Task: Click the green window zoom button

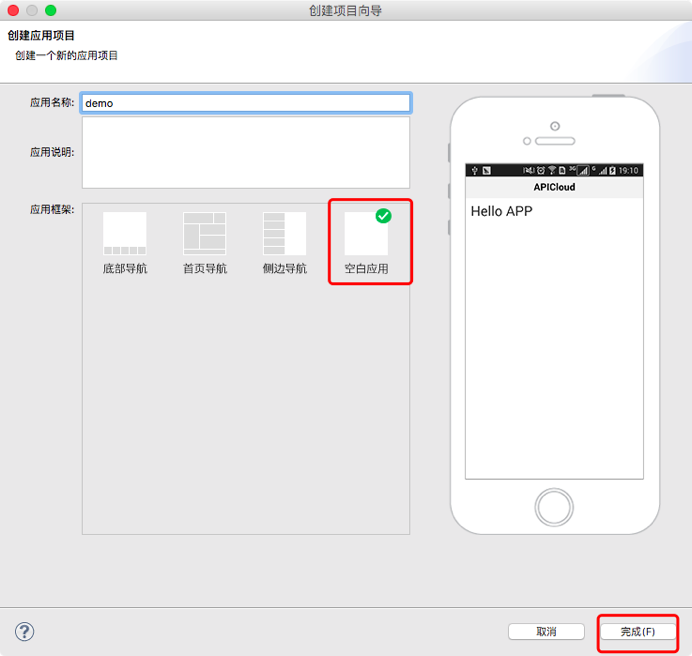Action: pyautogui.click(x=51, y=11)
